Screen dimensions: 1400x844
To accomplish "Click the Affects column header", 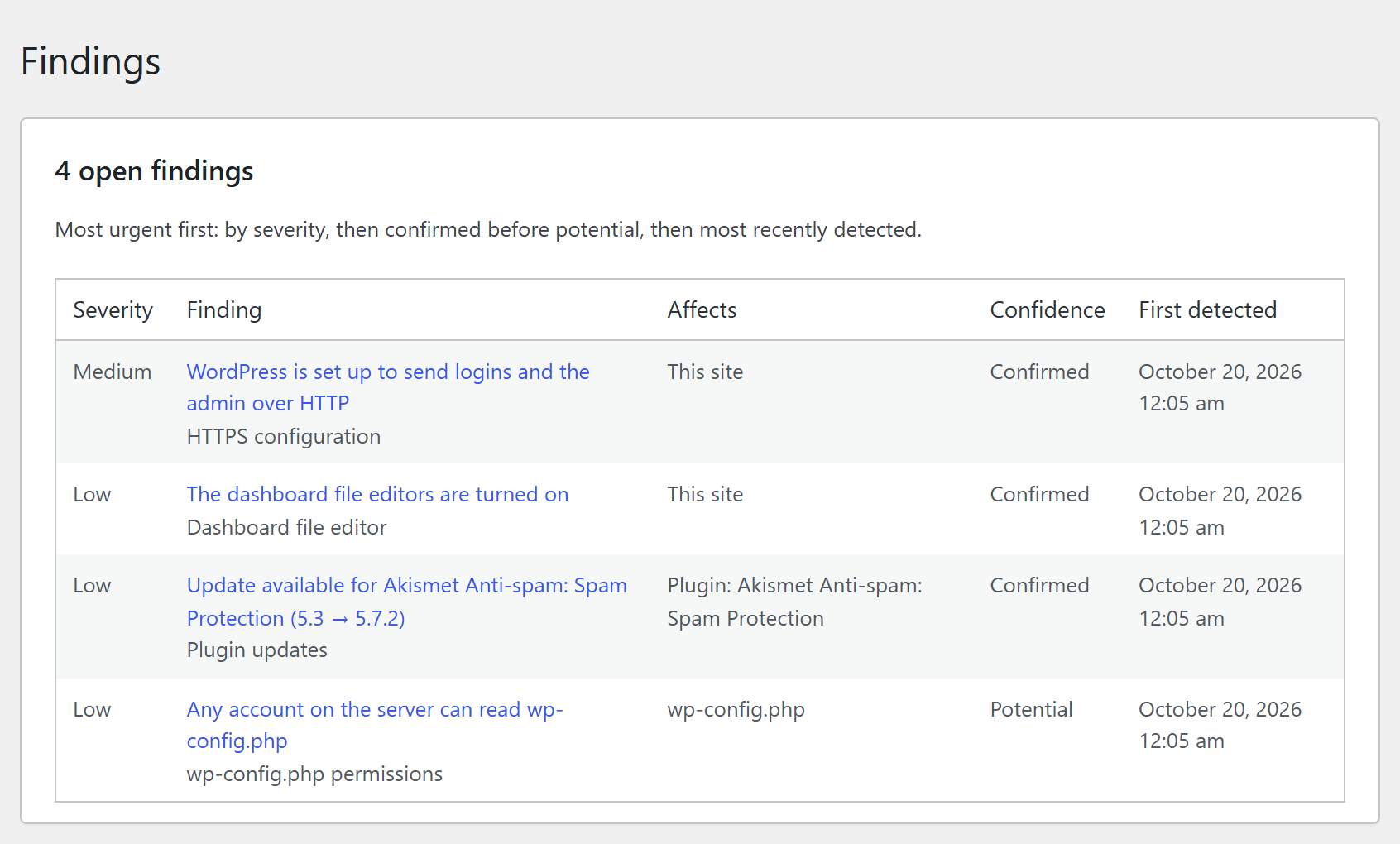I will (x=702, y=309).
